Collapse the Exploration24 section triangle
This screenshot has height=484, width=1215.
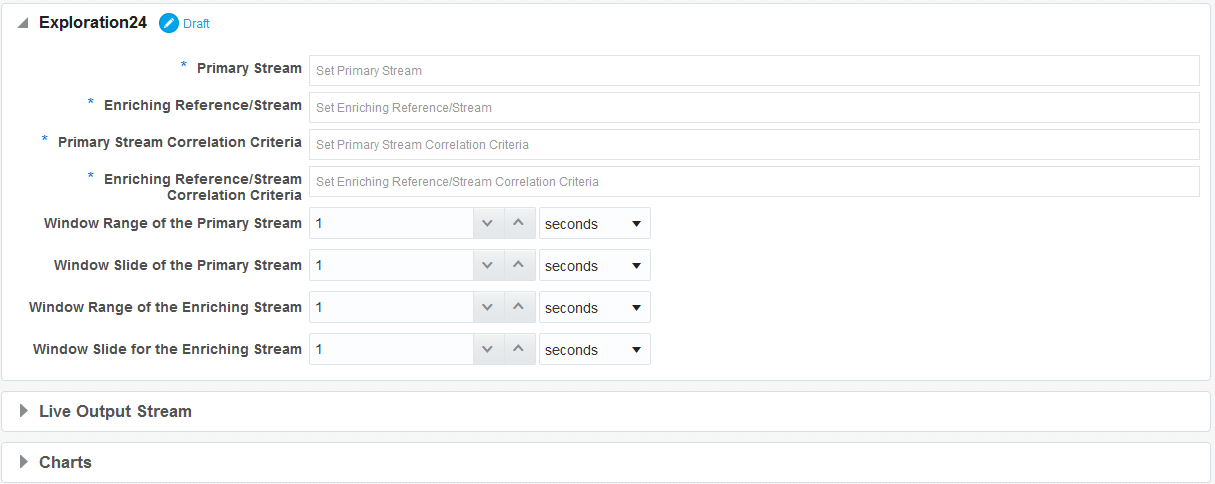[23, 23]
